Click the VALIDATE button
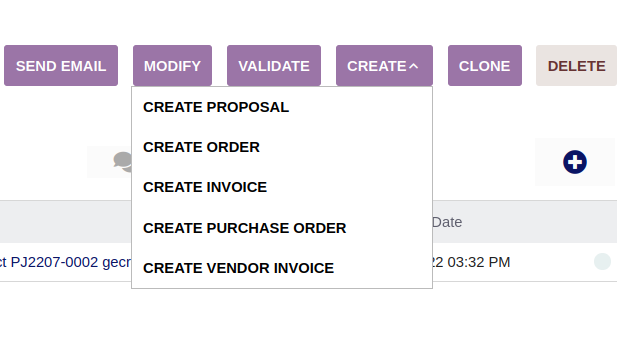Image resolution: width=640 pixels, height=360 pixels. click(x=274, y=66)
